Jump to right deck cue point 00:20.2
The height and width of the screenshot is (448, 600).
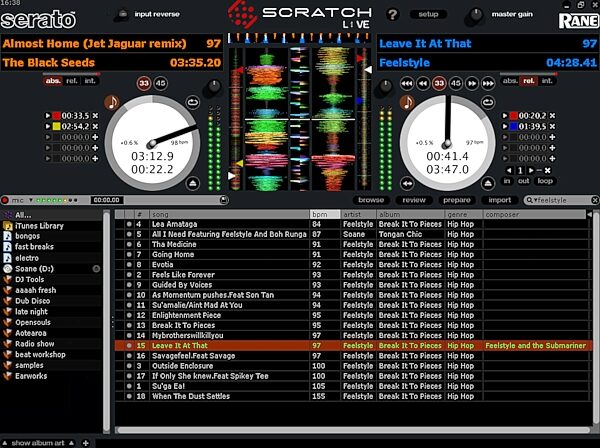(505, 116)
